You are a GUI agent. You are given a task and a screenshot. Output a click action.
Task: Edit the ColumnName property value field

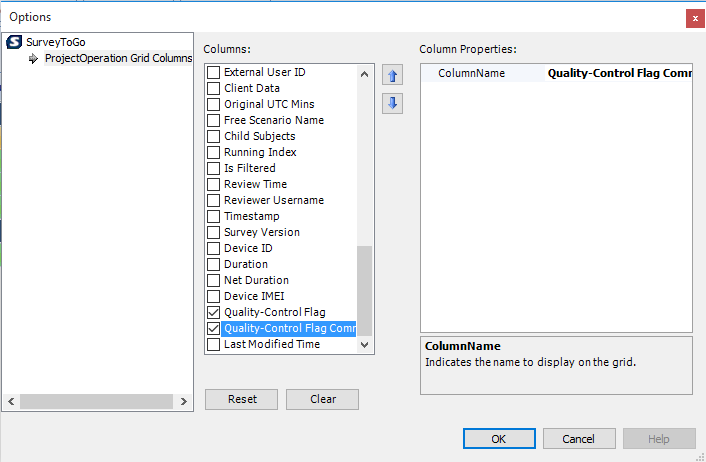pyautogui.click(x=619, y=73)
